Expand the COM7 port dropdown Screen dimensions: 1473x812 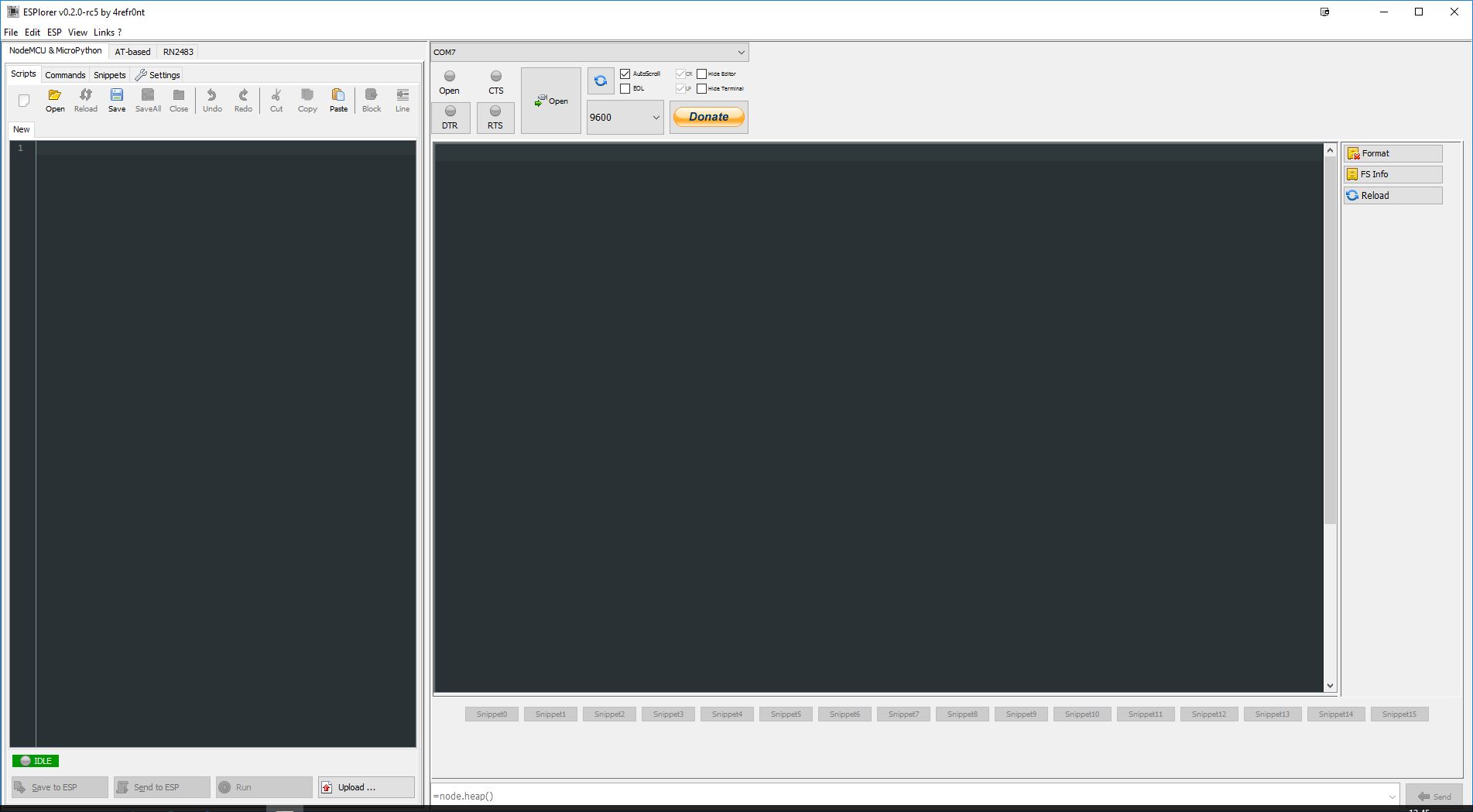click(741, 52)
